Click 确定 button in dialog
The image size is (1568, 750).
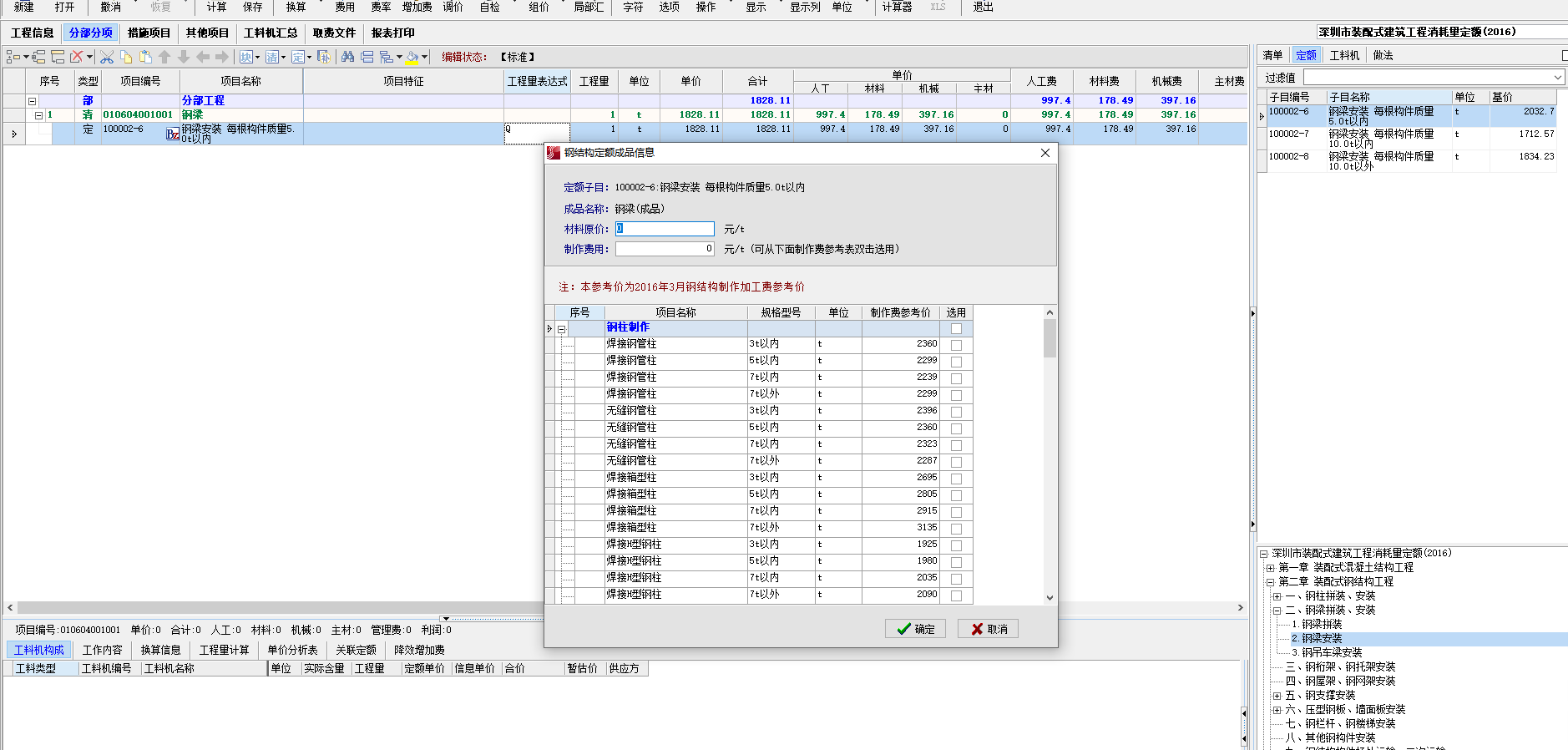coord(915,629)
